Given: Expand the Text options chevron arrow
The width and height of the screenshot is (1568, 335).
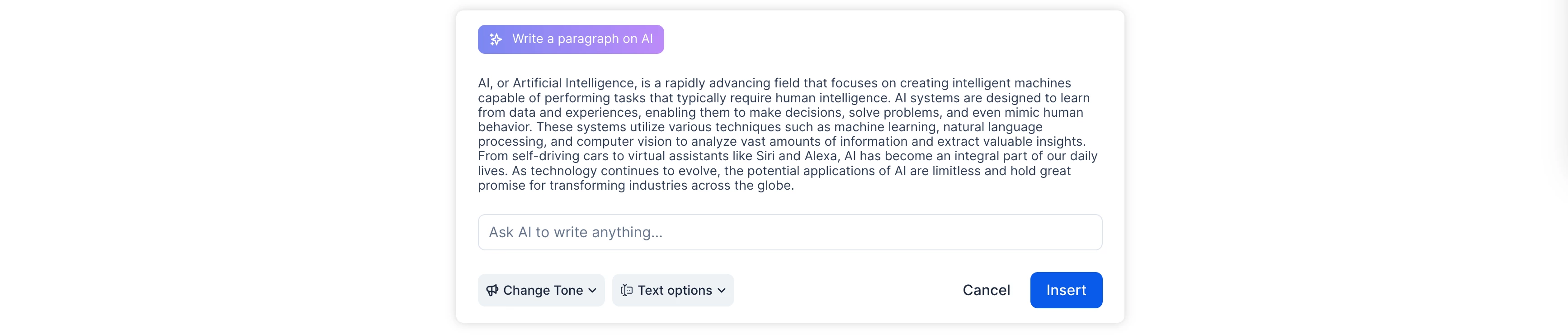Looking at the screenshot, I should (721, 291).
